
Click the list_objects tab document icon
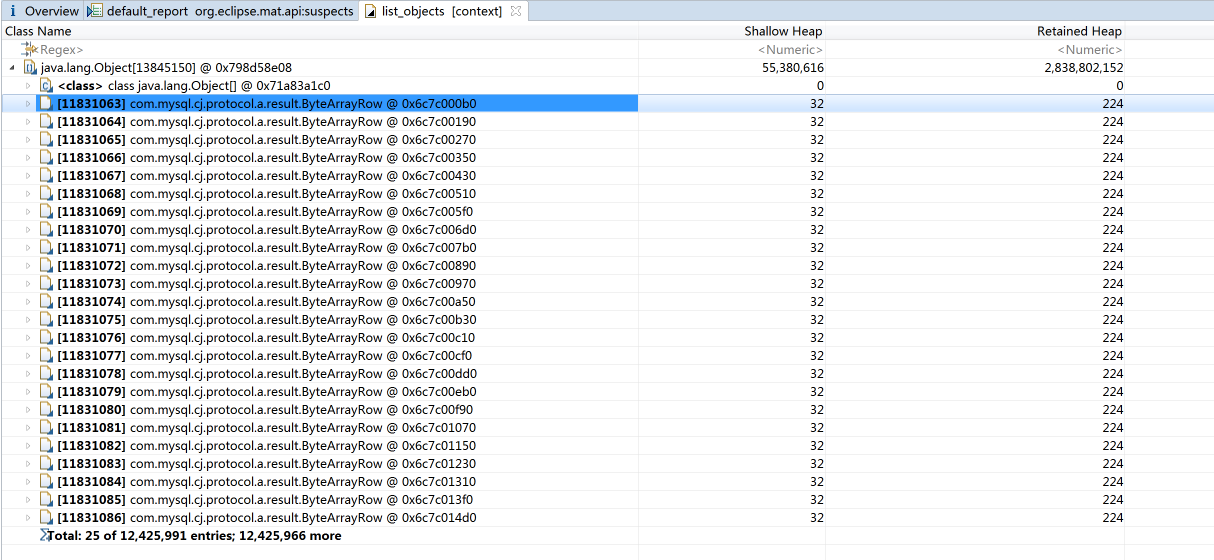click(x=370, y=11)
